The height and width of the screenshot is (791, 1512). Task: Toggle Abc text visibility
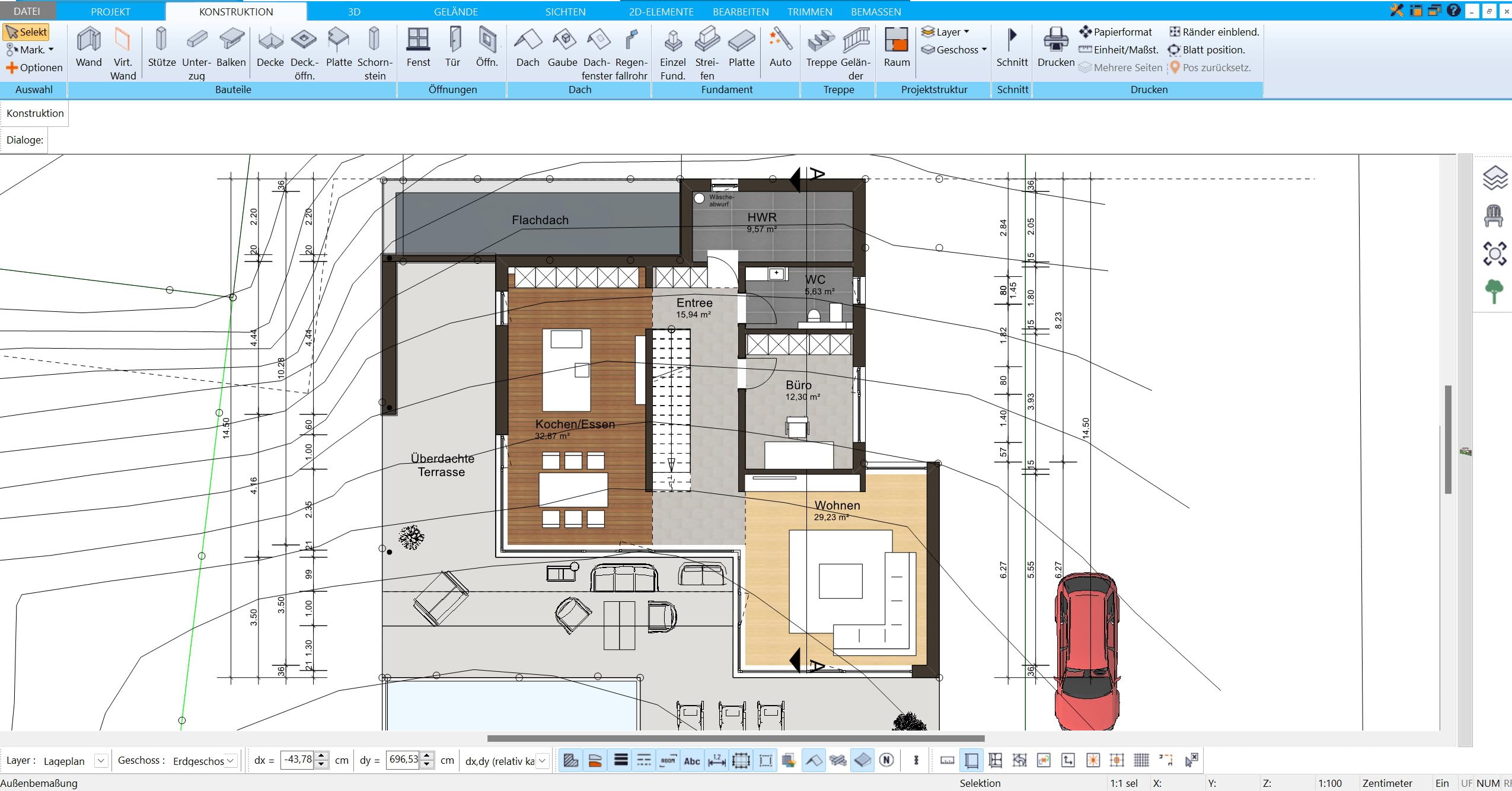point(692,760)
